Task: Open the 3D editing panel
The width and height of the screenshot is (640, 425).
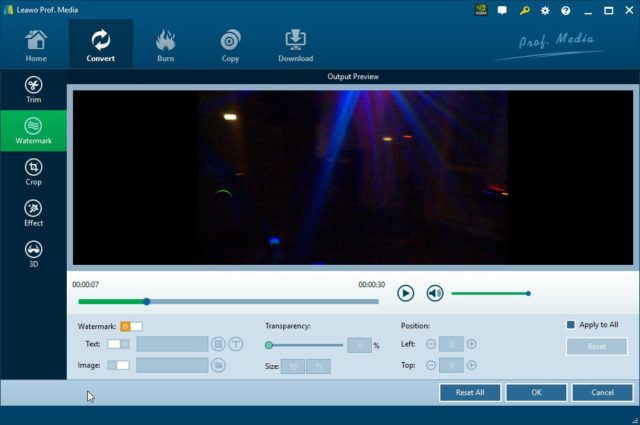Action: [33, 254]
